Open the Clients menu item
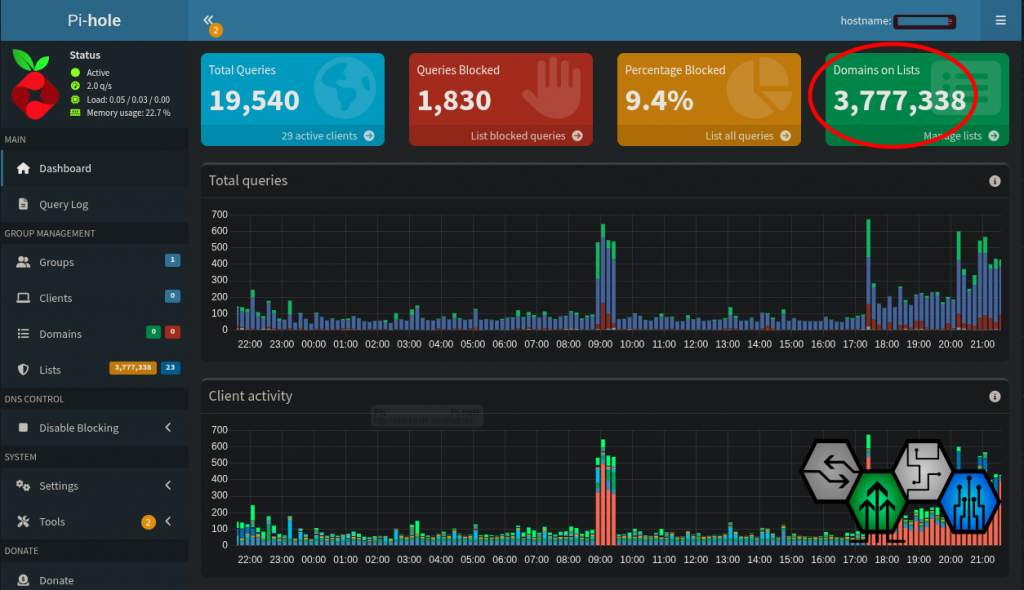Screen dimensions: 1024x590 tap(56, 298)
